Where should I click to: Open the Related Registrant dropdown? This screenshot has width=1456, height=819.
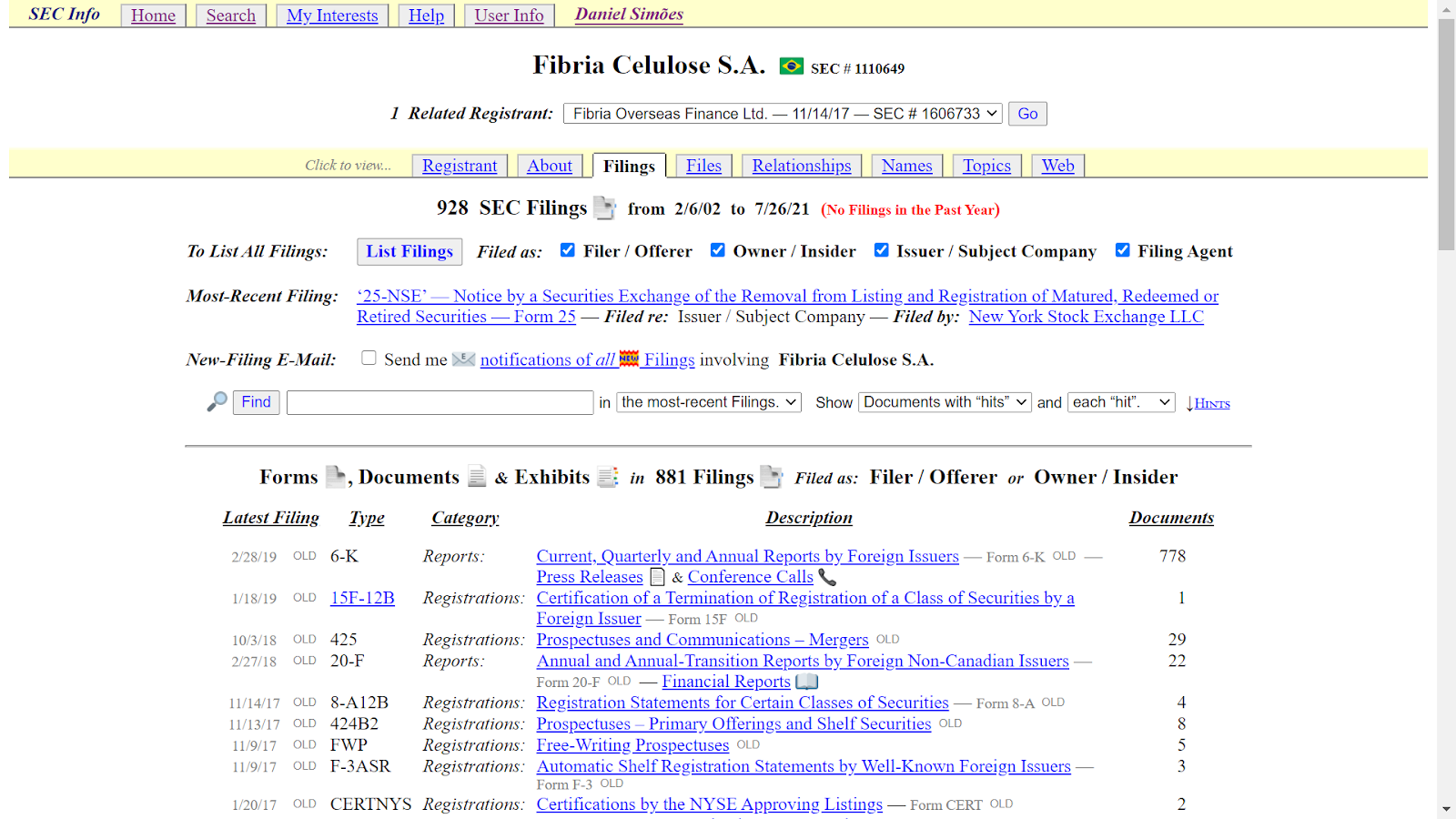coord(783,114)
